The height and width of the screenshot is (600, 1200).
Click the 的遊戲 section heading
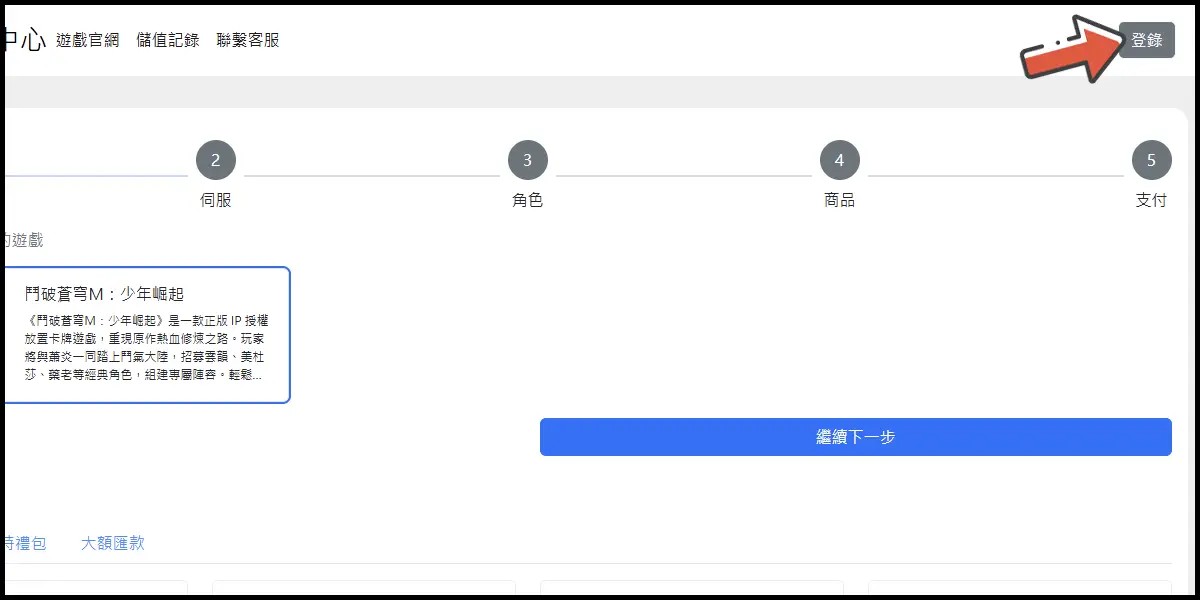pyautogui.click(x=22, y=241)
